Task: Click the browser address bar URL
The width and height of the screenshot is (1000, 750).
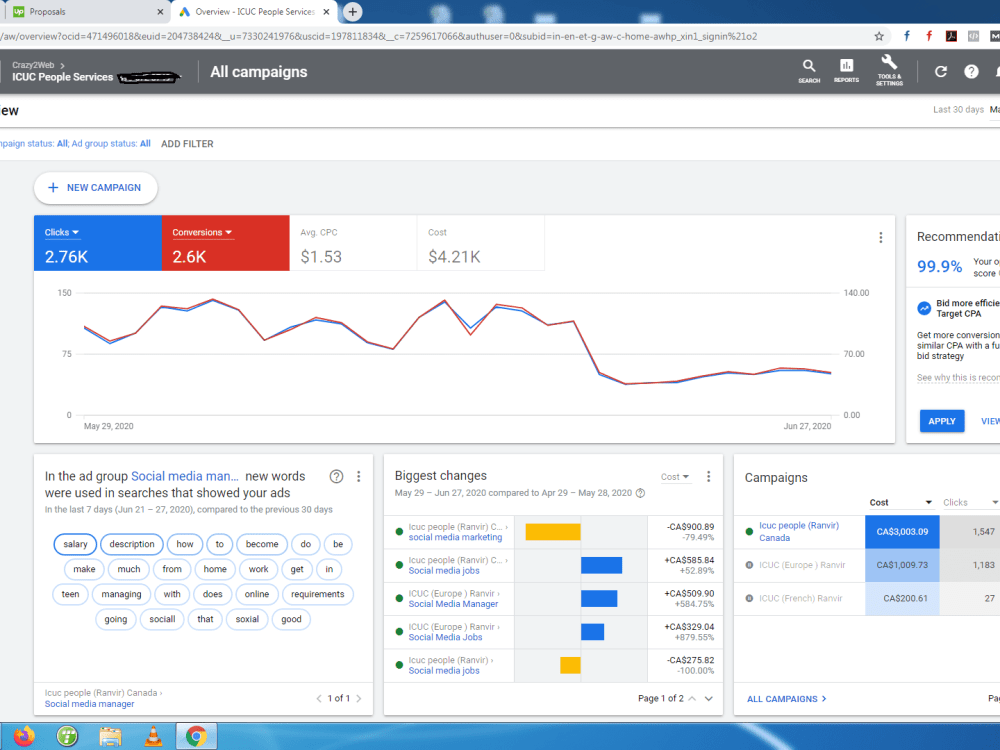Action: pyautogui.click(x=378, y=36)
